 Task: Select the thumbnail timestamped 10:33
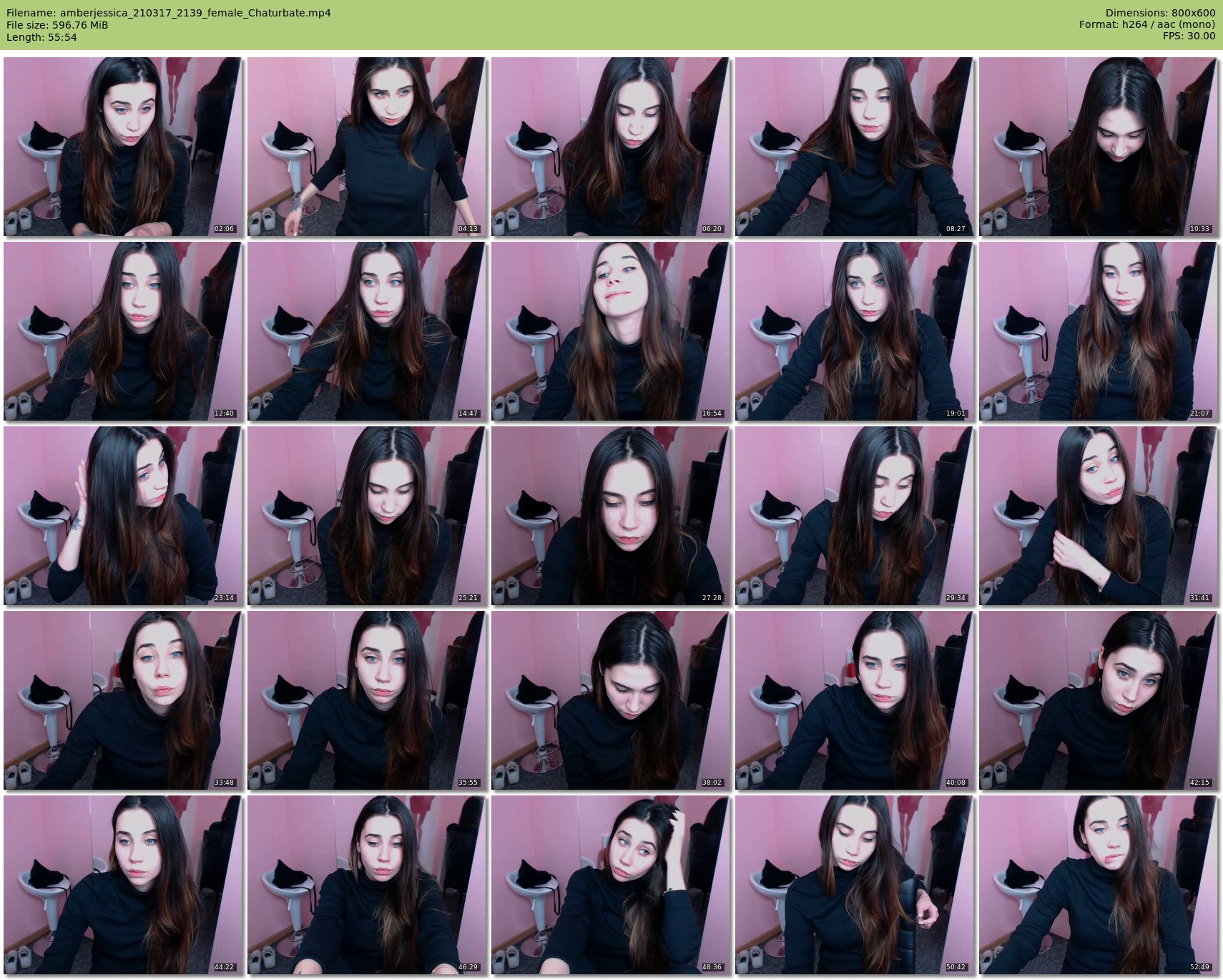(x=1099, y=147)
